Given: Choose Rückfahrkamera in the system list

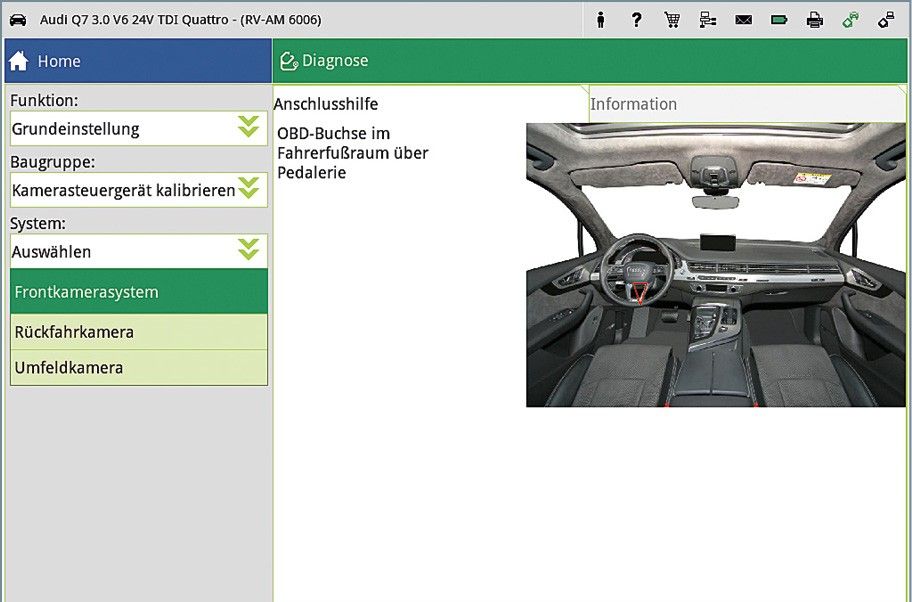Looking at the screenshot, I should tap(139, 332).
